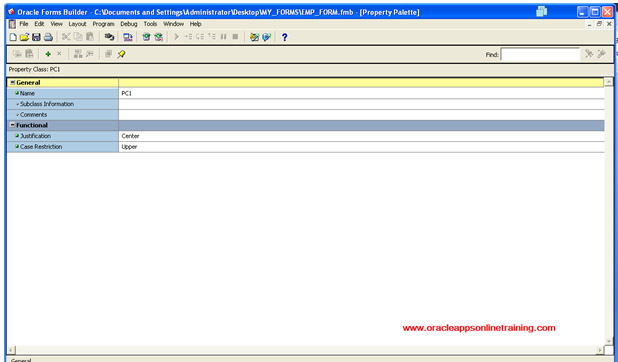Select the Name property row
Image resolution: width=618 pixels, height=362 pixels.
click(305, 93)
